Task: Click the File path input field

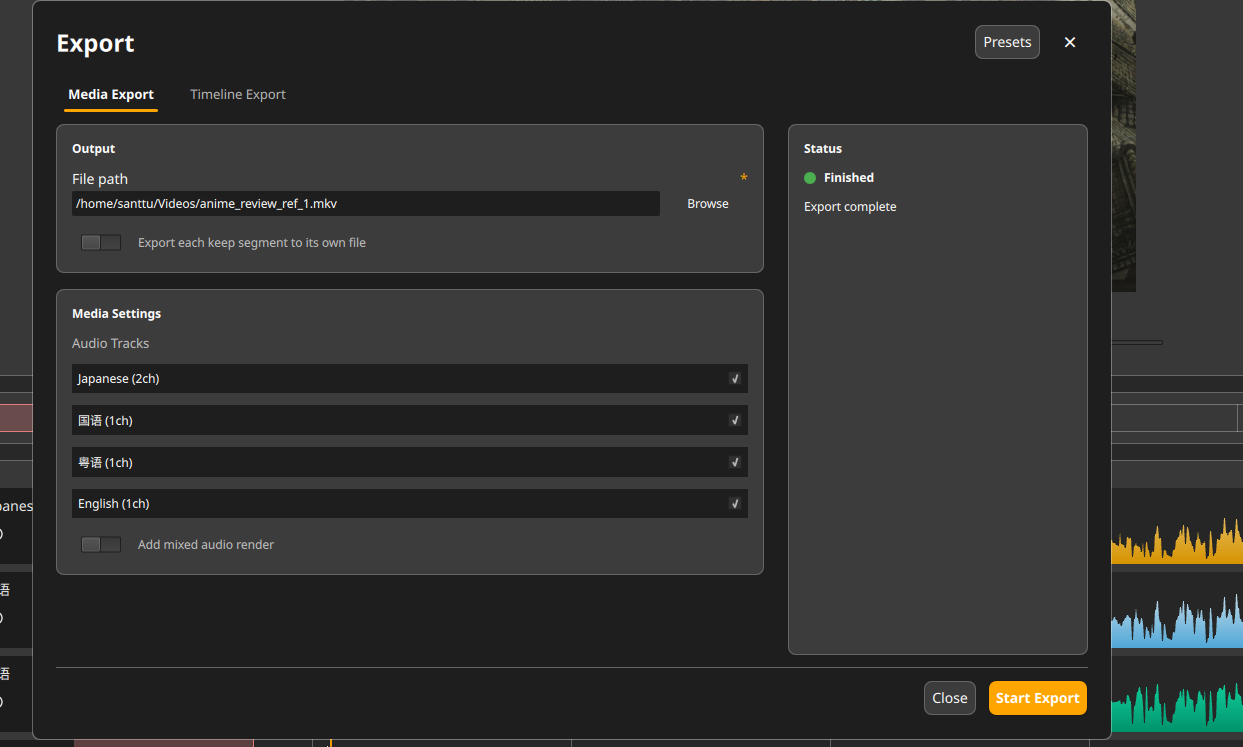Action: point(365,204)
